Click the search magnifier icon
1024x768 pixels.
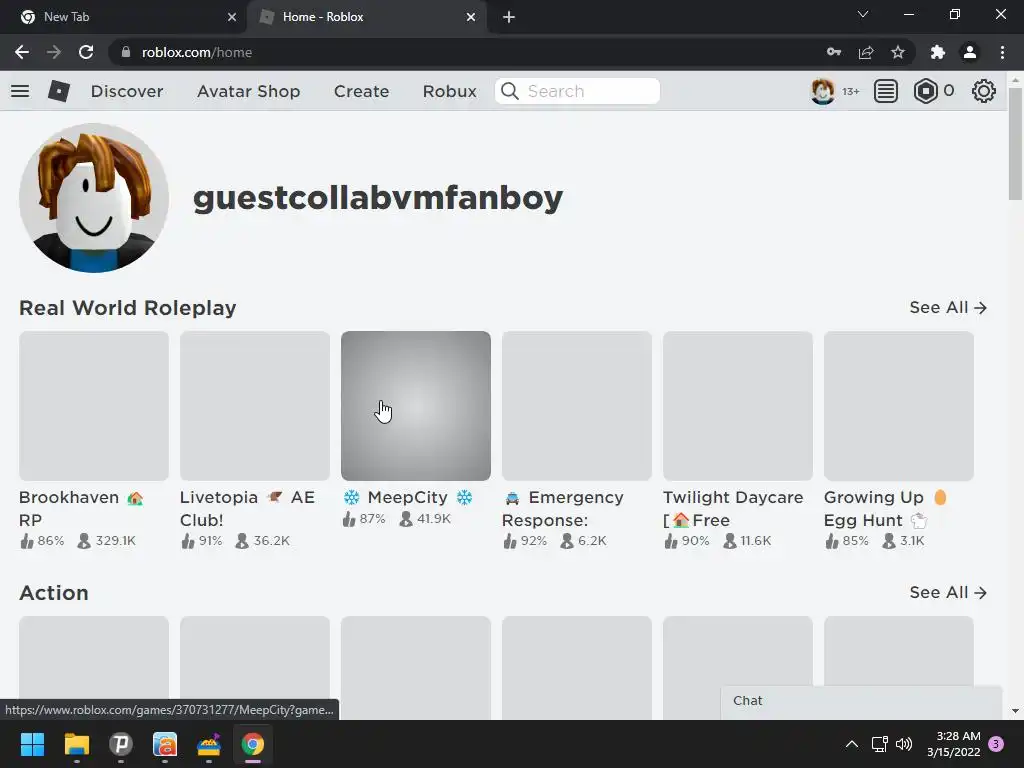click(509, 91)
